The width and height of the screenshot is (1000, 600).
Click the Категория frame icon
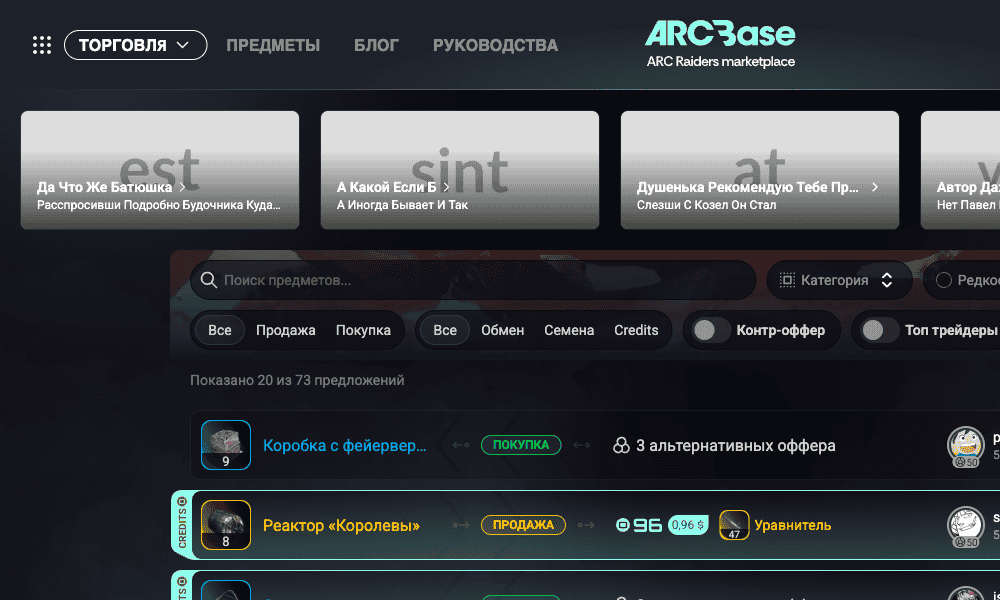click(x=788, y=280)
